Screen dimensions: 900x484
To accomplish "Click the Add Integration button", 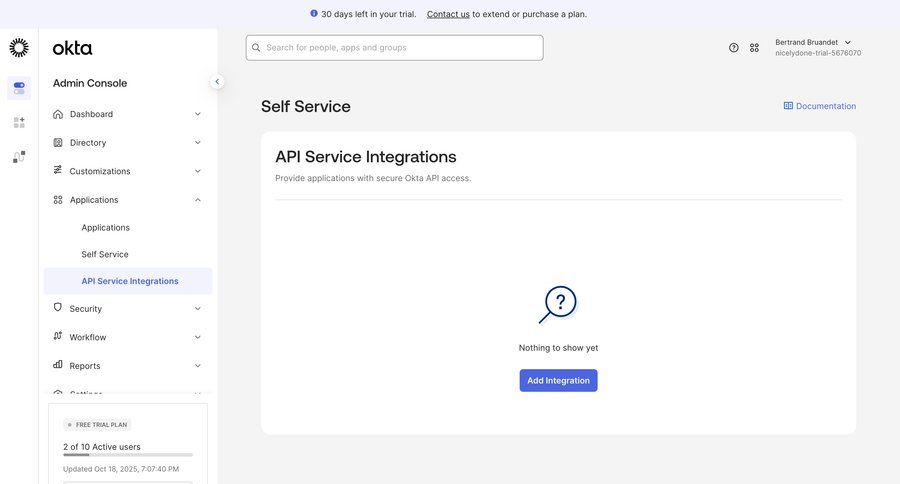I will [x=558, y=381].
